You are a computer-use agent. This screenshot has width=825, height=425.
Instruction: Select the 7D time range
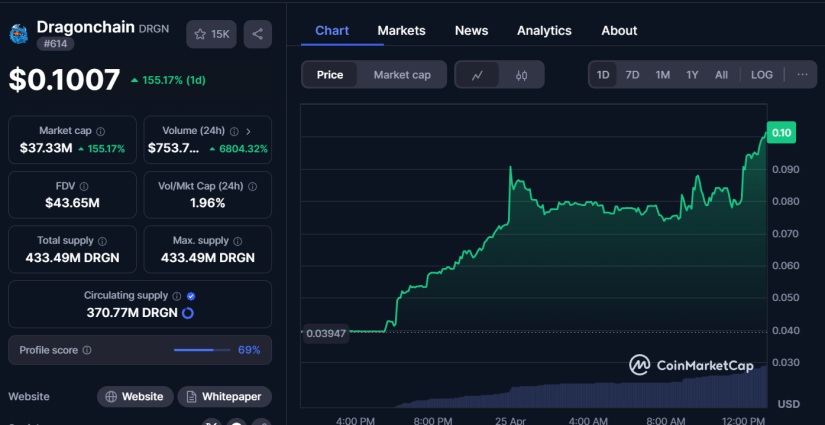(x=632, y=75)
